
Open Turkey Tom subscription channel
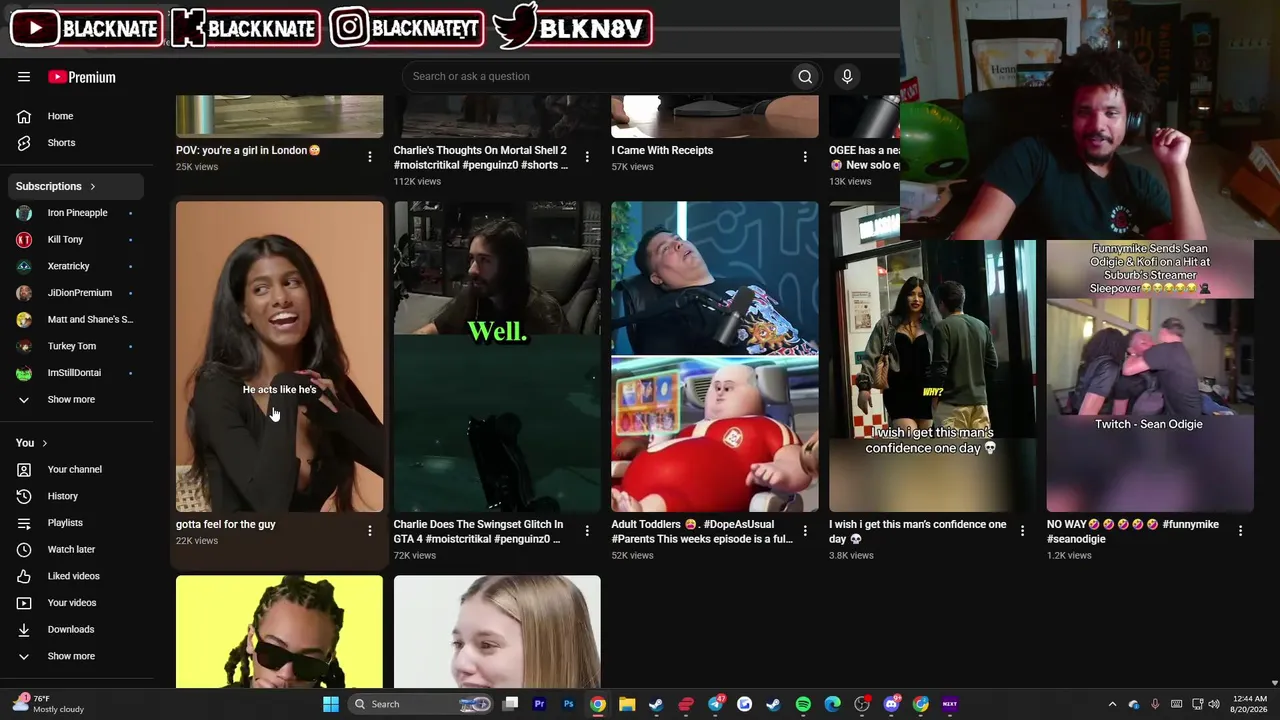click(x=72, y=346)
